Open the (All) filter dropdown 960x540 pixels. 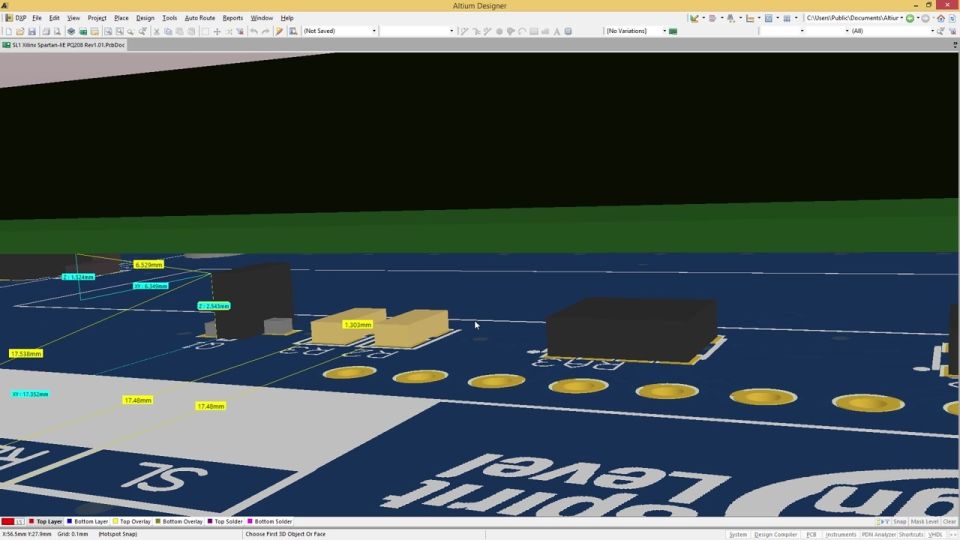pos(932,31)
